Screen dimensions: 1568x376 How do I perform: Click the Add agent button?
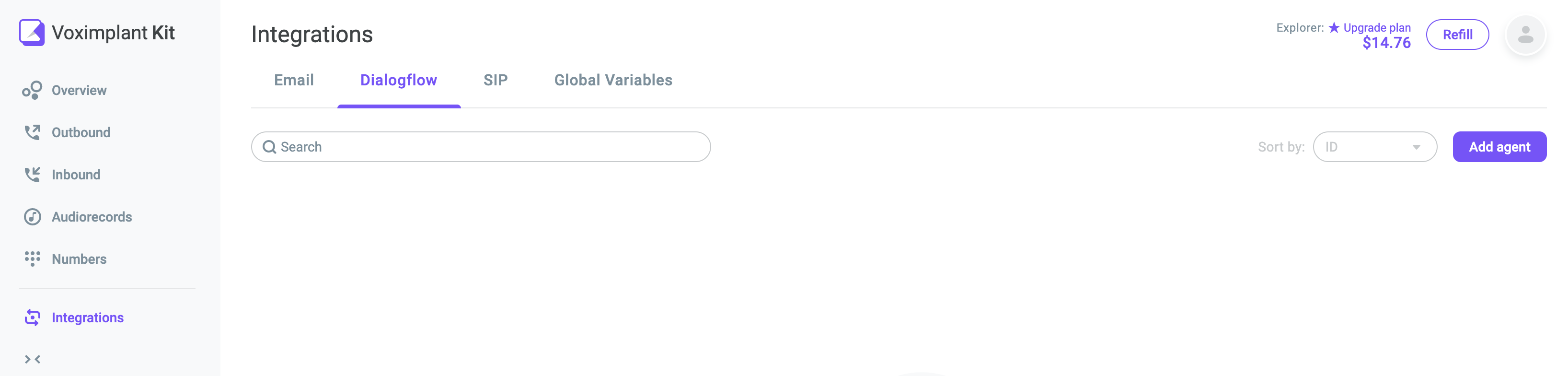1499,147
